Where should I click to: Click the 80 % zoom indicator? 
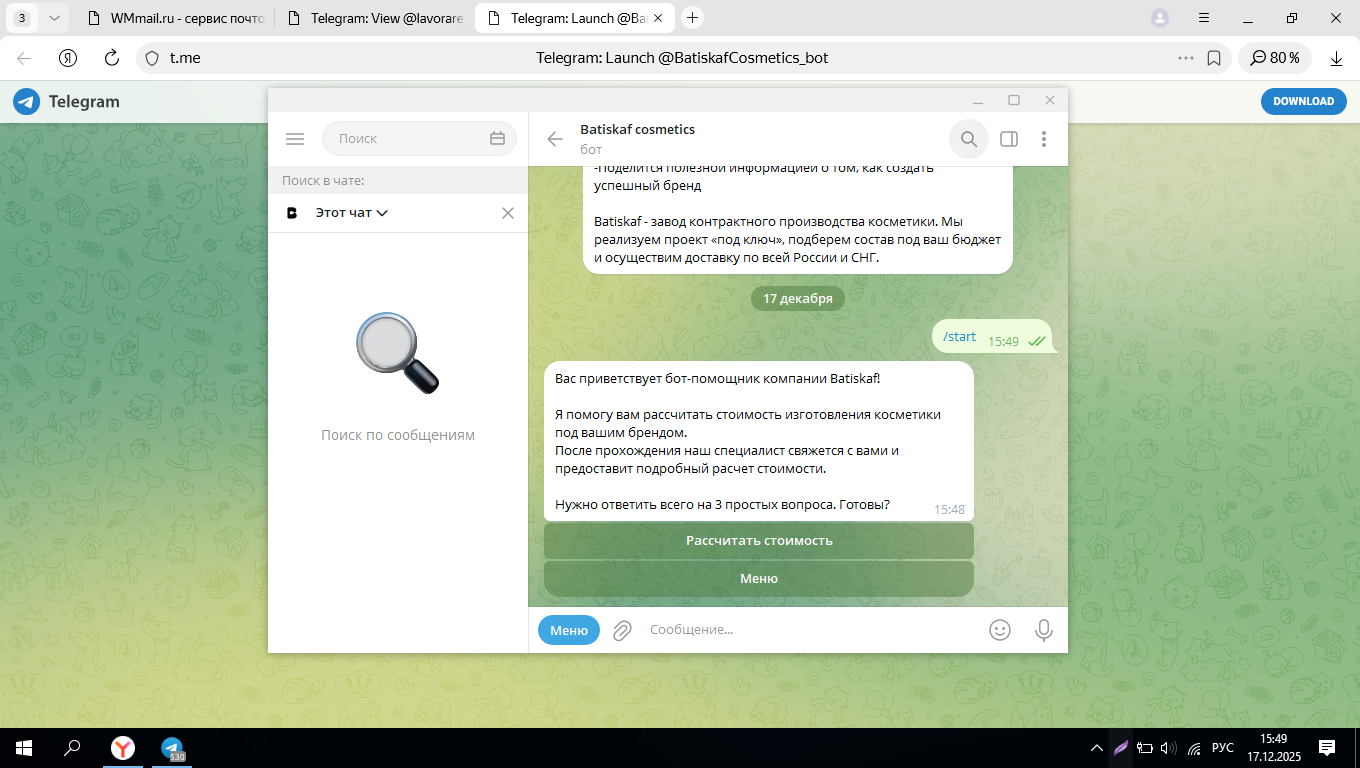(1274, 58)
